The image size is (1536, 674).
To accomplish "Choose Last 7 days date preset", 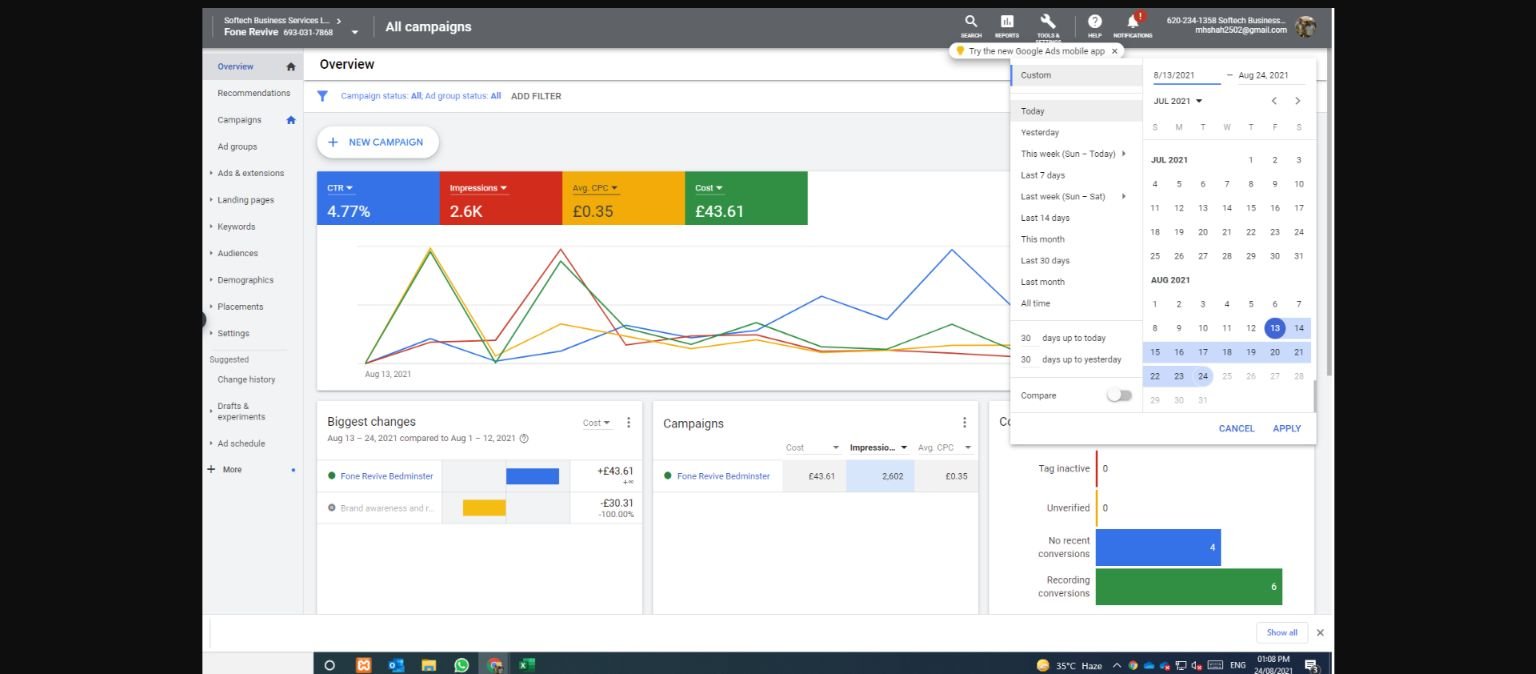I will (x=1043, y=175).
